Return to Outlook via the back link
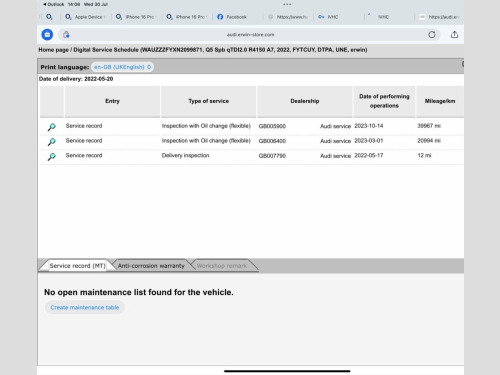 pos(53,4)
